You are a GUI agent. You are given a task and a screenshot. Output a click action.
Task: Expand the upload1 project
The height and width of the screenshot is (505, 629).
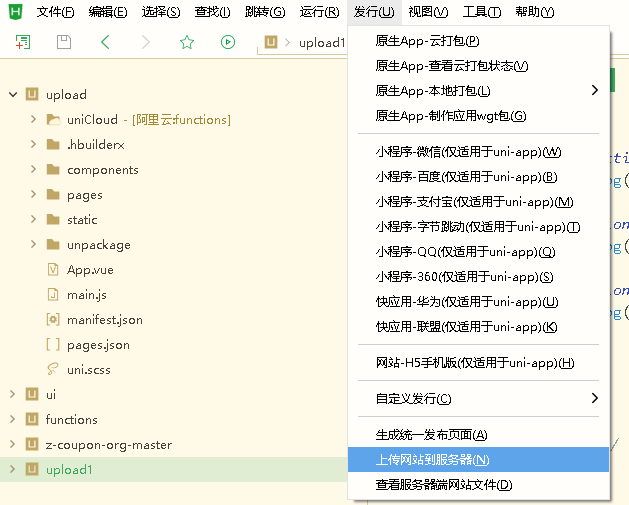coord(13,469)
